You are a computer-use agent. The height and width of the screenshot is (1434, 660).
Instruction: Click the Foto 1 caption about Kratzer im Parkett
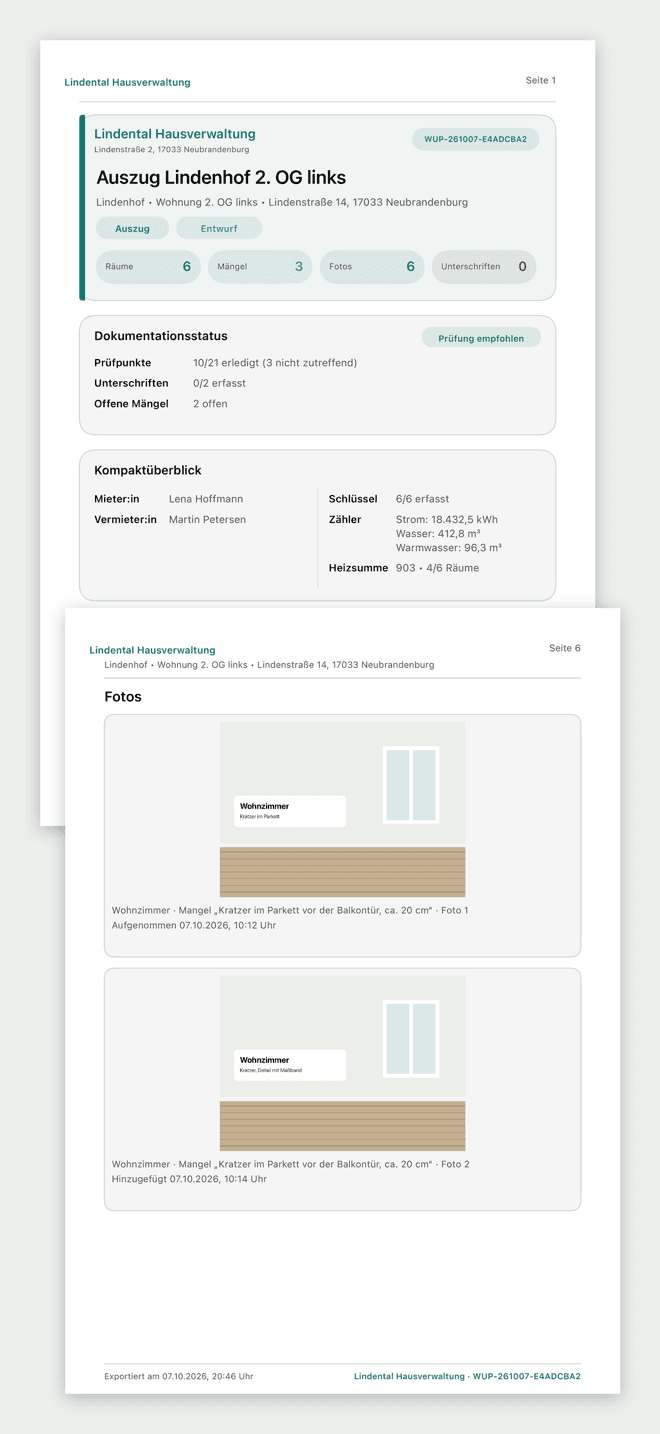click(290, 911)
